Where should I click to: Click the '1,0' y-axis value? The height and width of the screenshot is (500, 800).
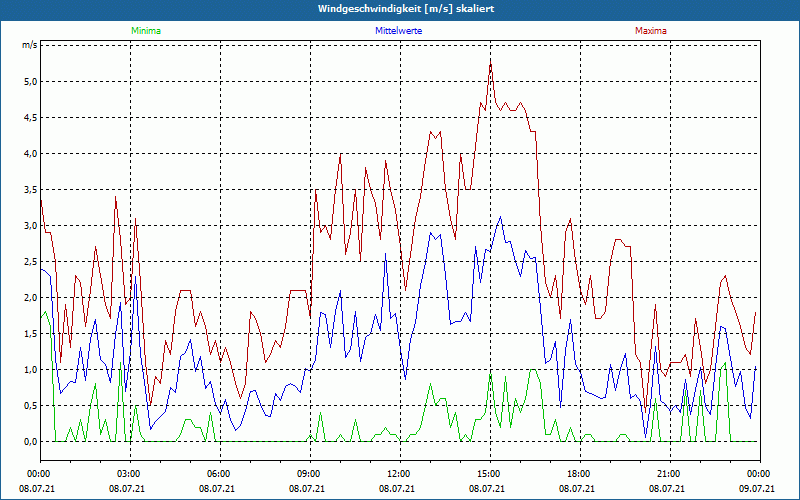point(31,369)
